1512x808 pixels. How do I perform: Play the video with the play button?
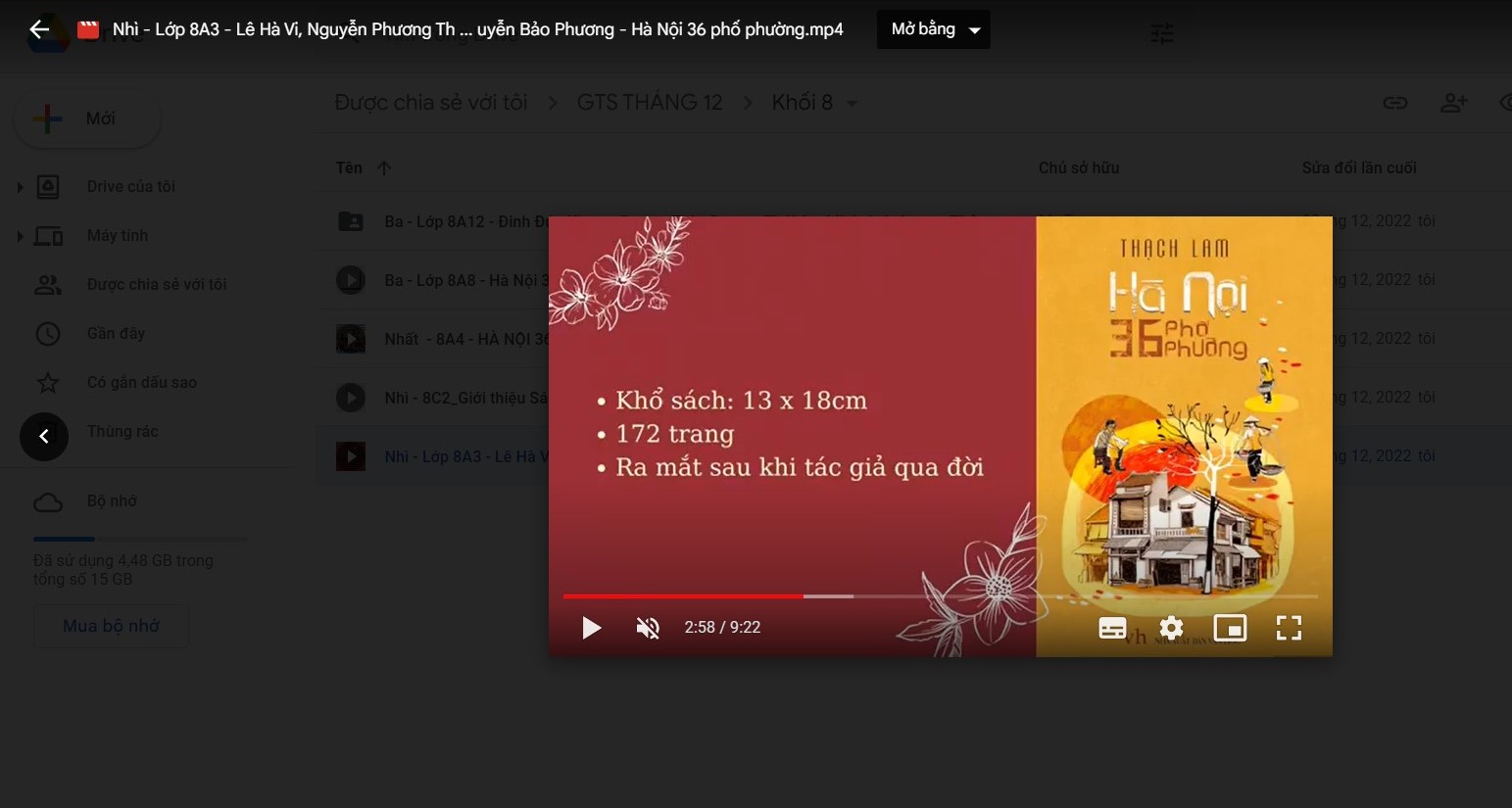point(591,628)
